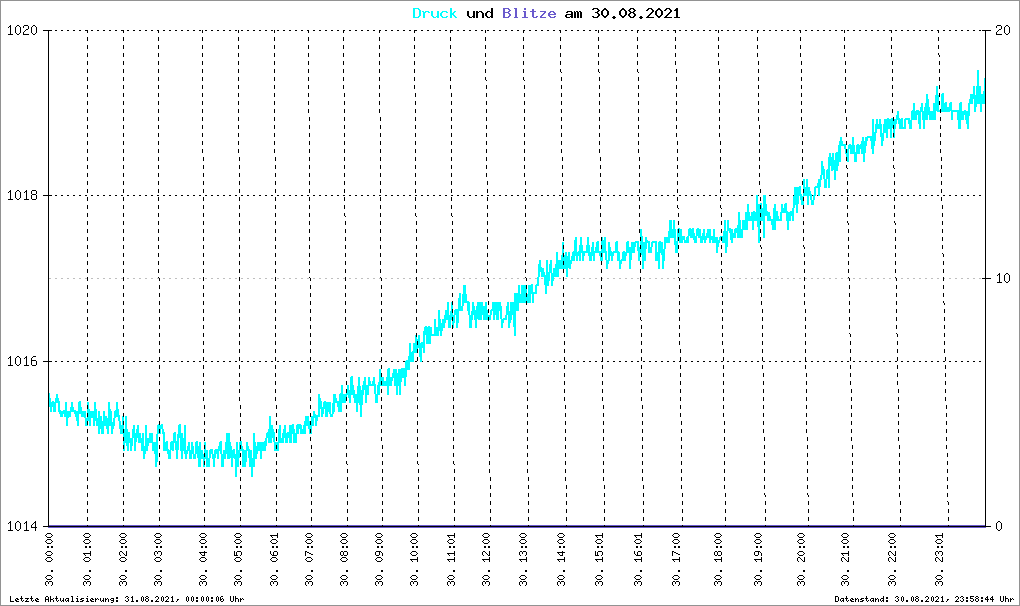Choose the '30. 10:00' time axis label
The width and height of the screenshot is (1020, 606).
(x=415, y=561)
